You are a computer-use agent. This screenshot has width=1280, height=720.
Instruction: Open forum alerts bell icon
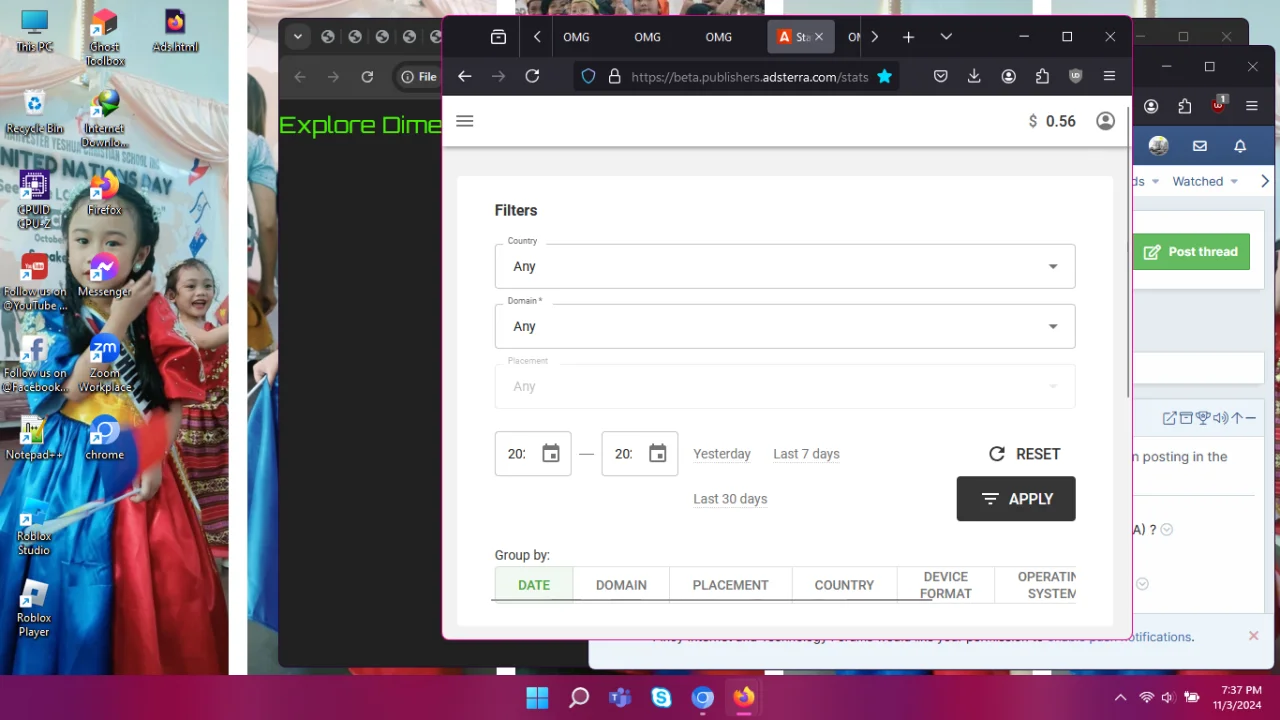tap(1240, 146)
